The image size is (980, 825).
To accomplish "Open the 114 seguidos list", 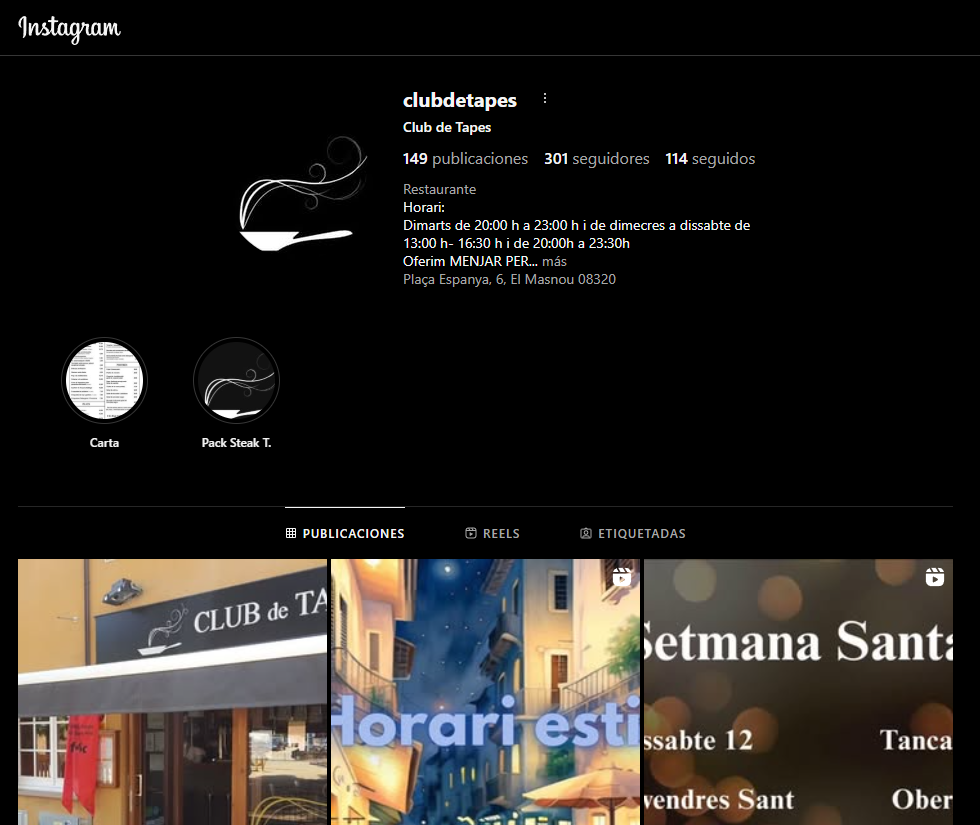I will [710, 159].
